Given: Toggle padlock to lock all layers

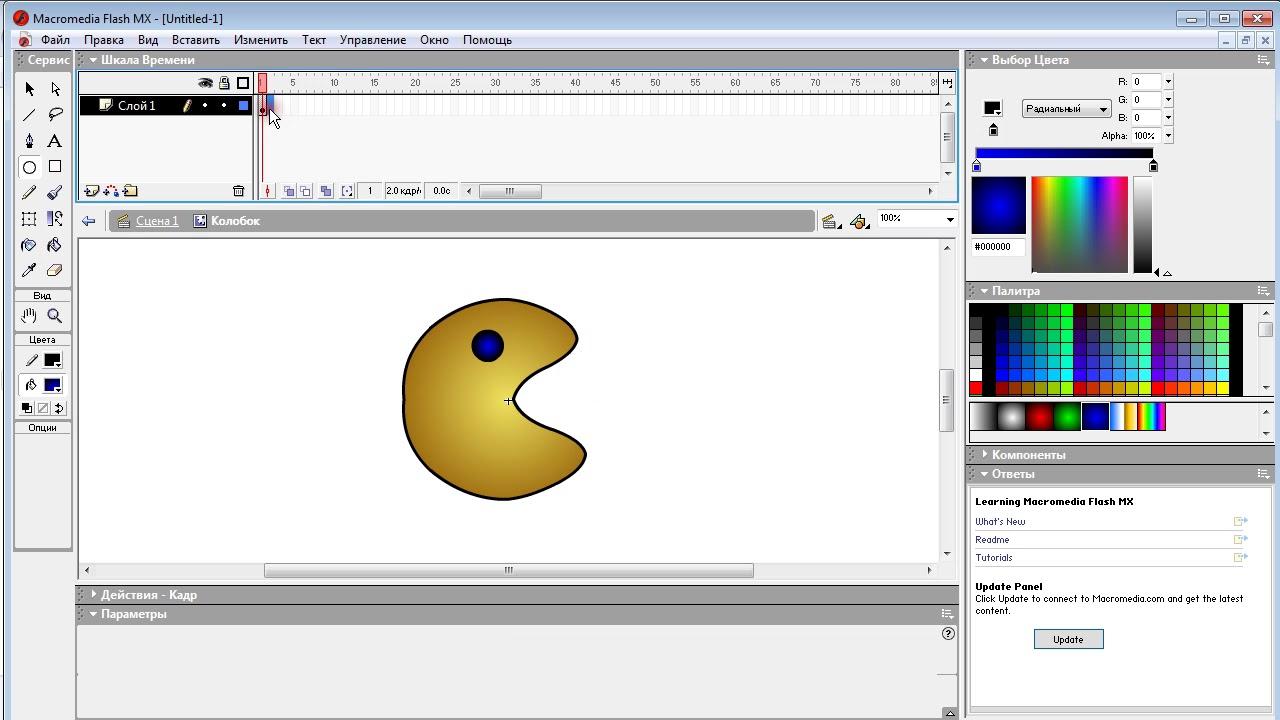Looking at the screenshot, I should [224, 84].
